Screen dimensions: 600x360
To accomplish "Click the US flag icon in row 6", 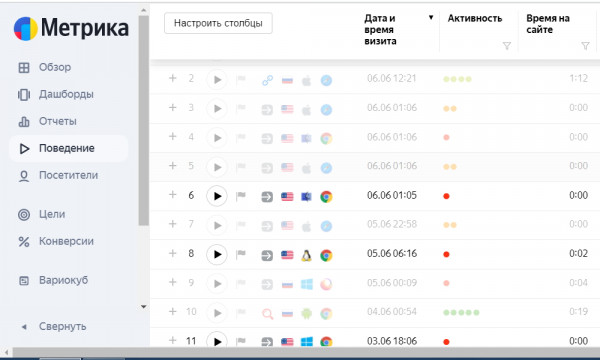I will (287, 197).
